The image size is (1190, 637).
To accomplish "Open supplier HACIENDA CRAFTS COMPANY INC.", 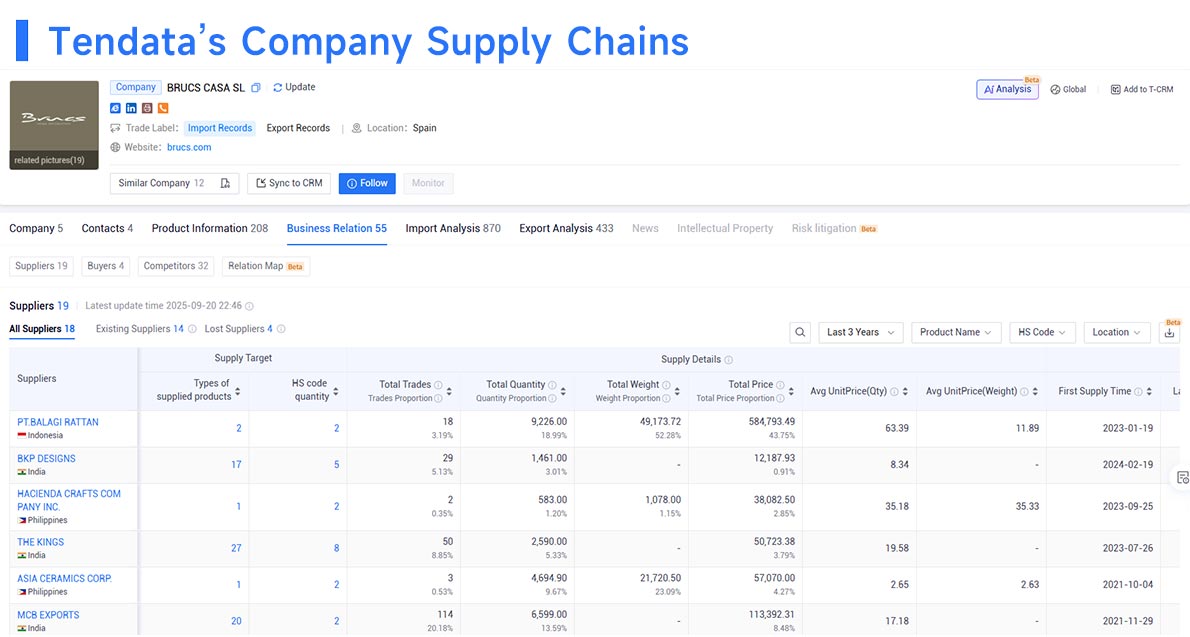I will tap(69, 500).
